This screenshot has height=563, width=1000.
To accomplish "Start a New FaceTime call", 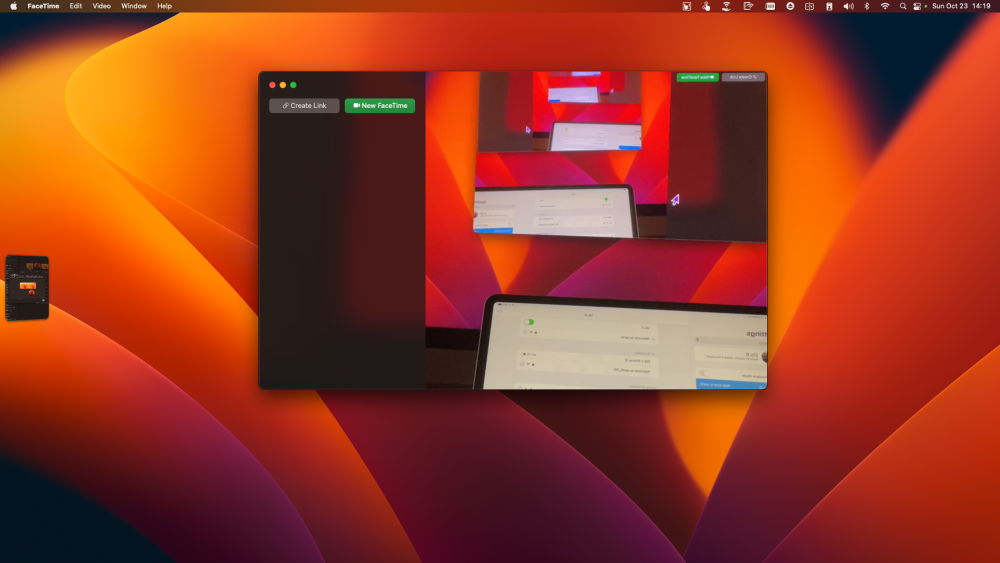I will pos(380,105).
